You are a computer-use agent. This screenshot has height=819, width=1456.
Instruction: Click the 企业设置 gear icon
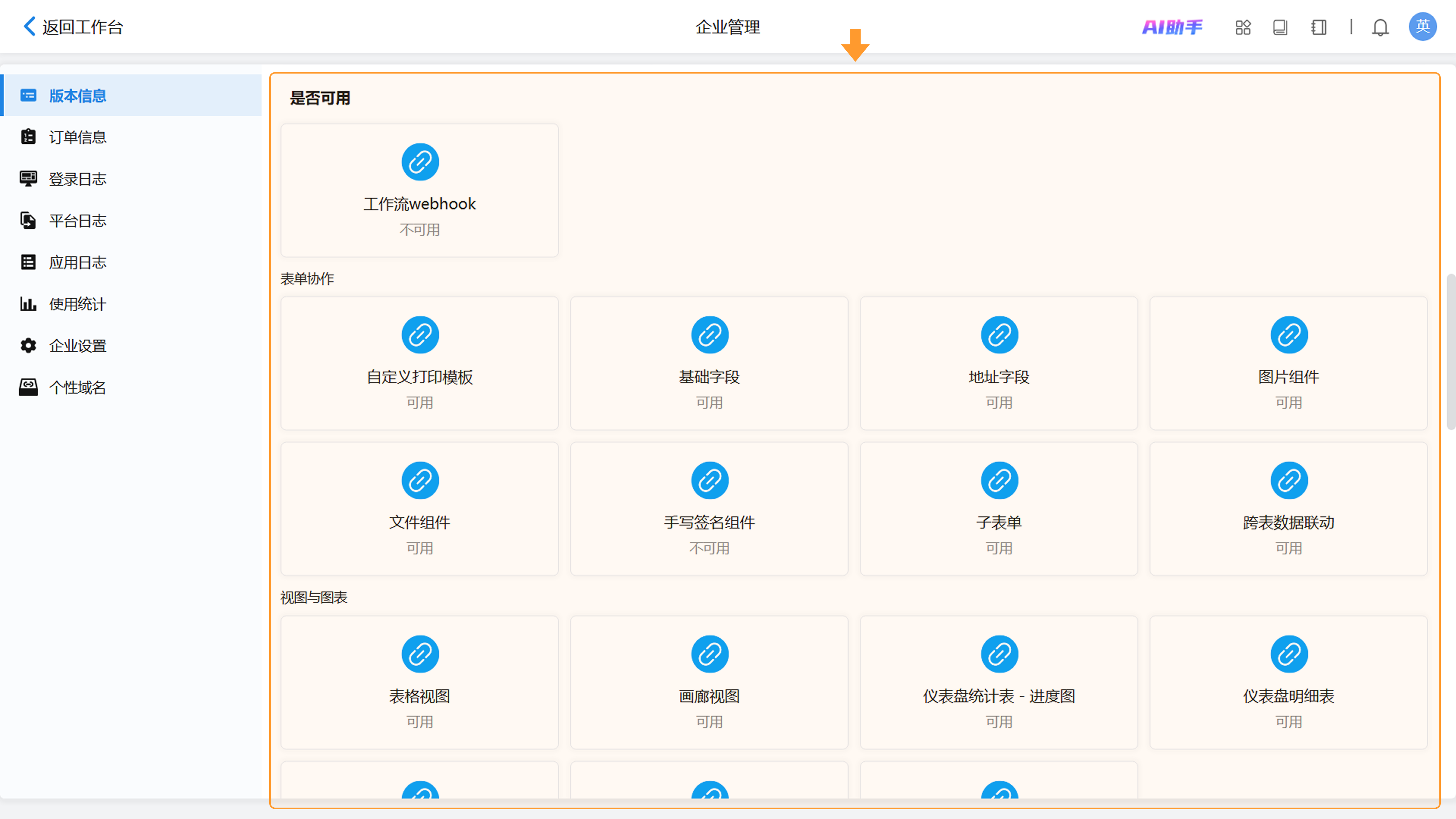pos(28,345)
